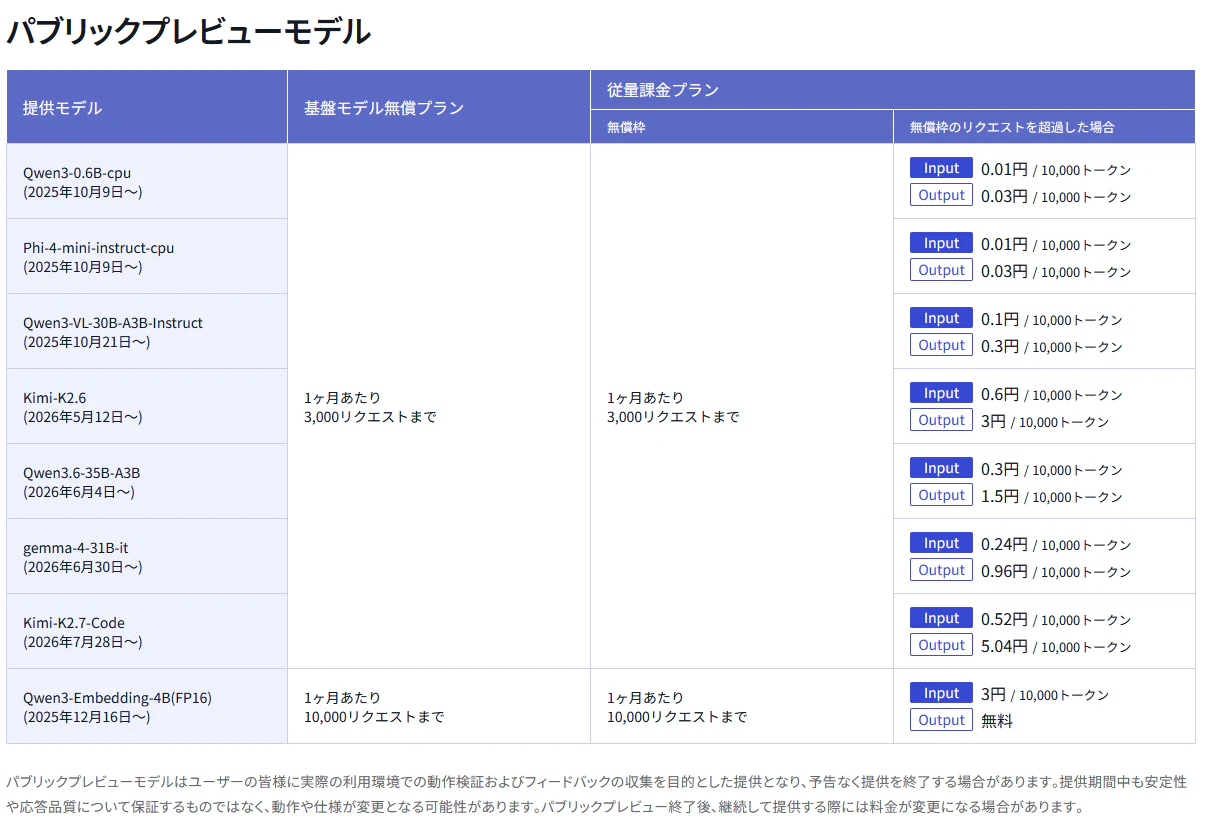Viewport: 1211px width, 834px height.
Task: Select the Kimi-K2.6 model cell
Action: [147, 406]
